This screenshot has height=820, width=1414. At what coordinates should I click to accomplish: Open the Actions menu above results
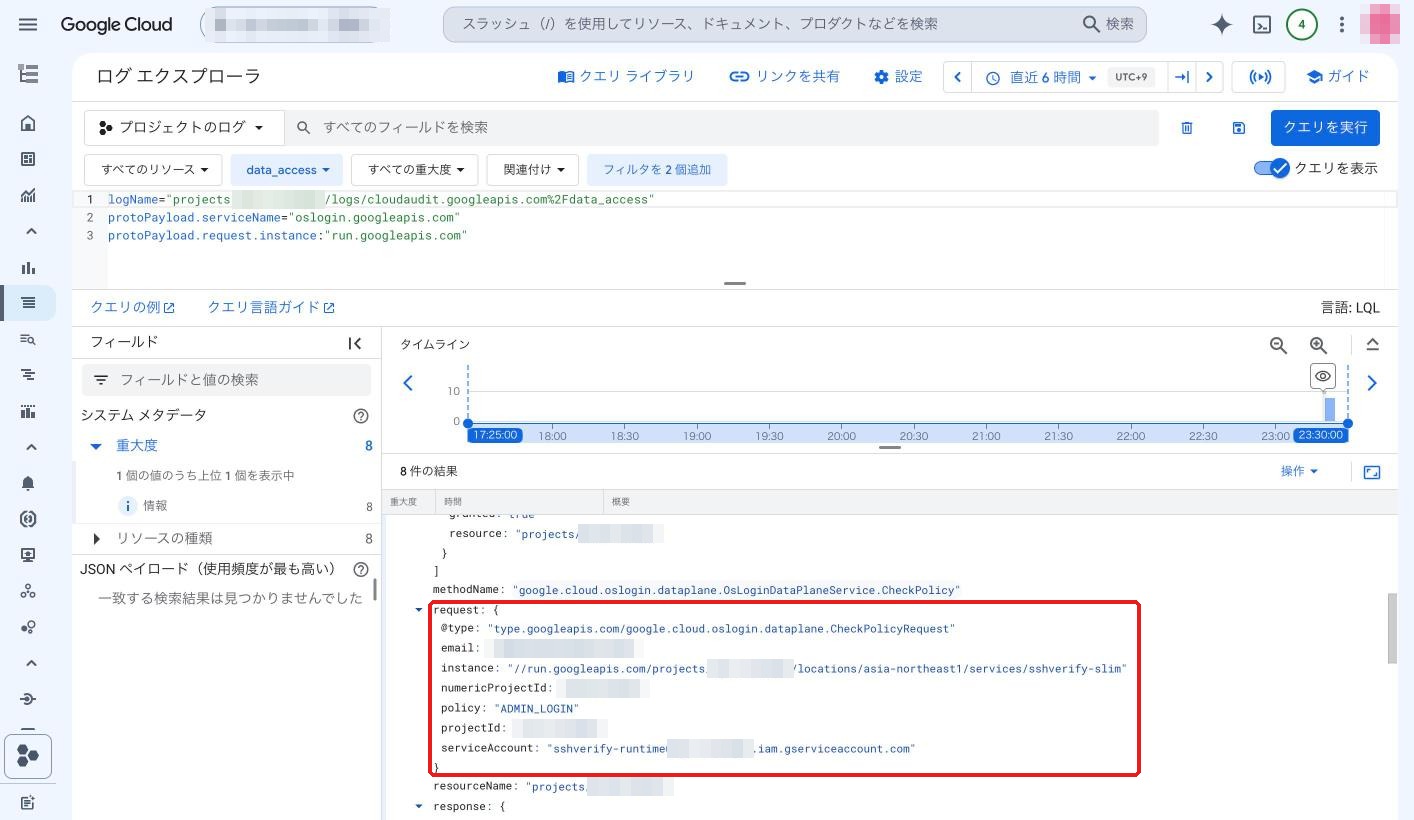(1299, 472)
